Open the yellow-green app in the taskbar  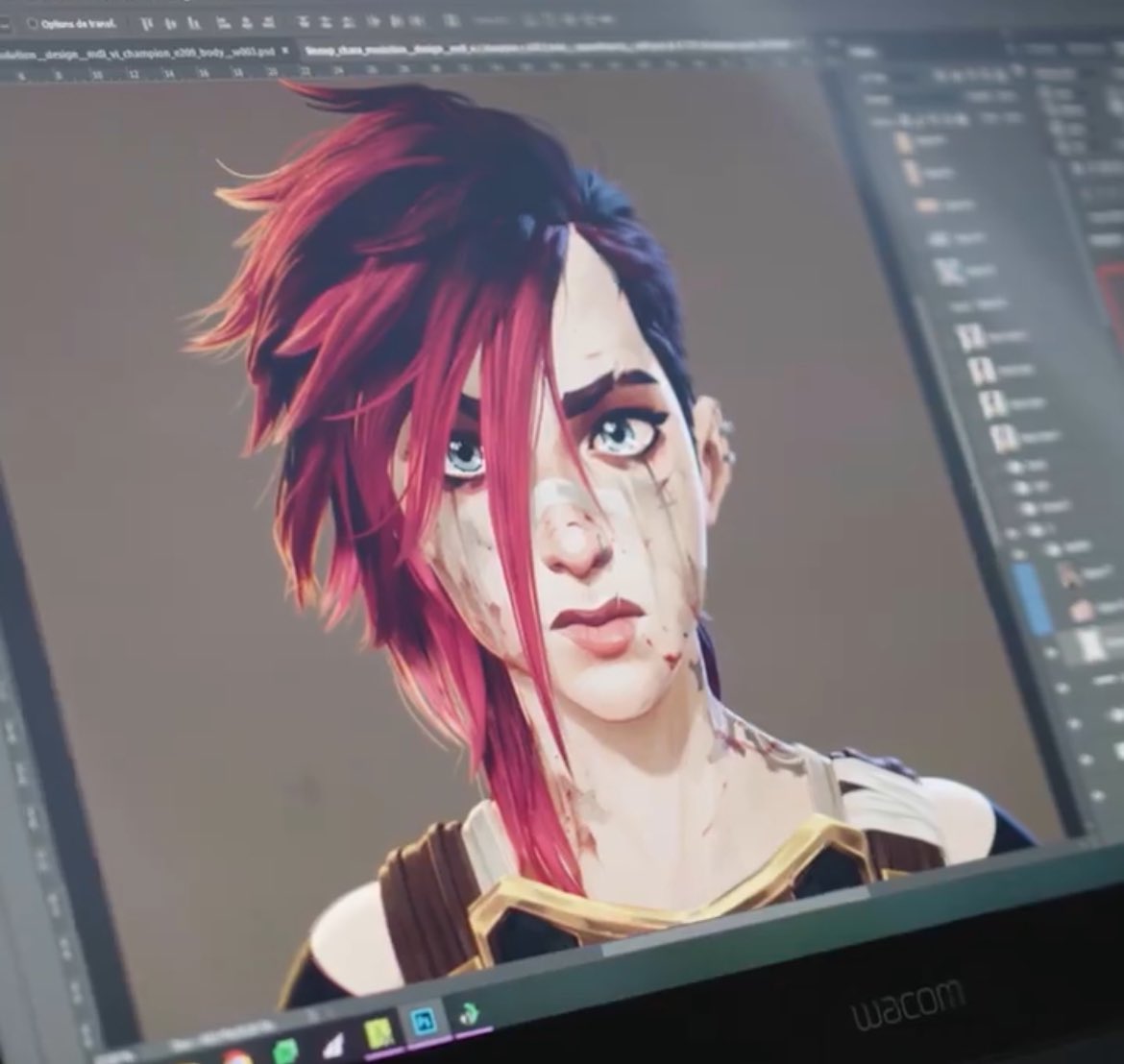379,1034
